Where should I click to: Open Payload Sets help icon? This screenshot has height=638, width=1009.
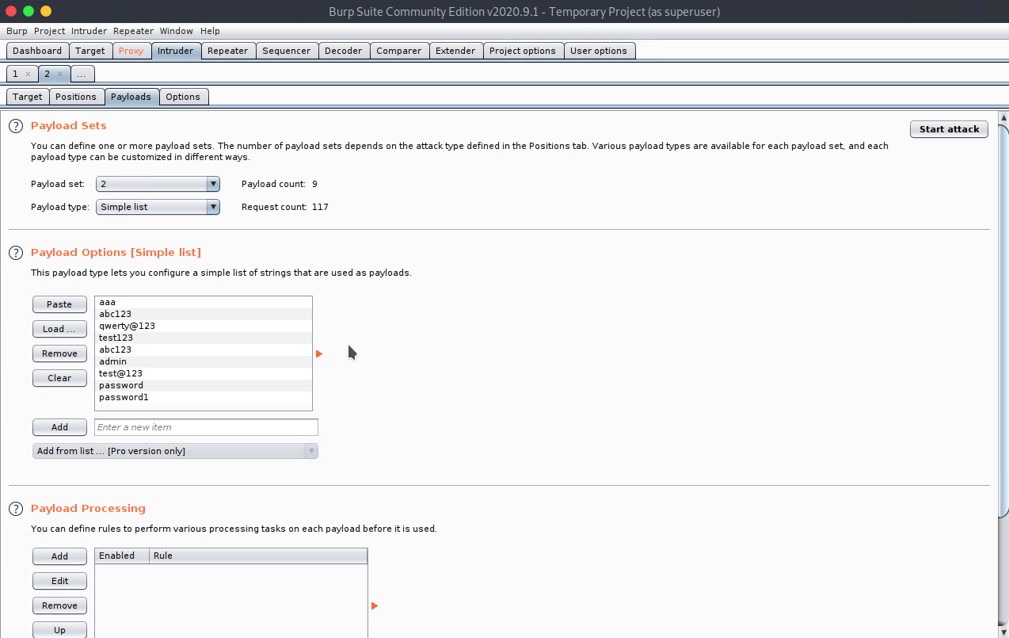pos(16,126)
